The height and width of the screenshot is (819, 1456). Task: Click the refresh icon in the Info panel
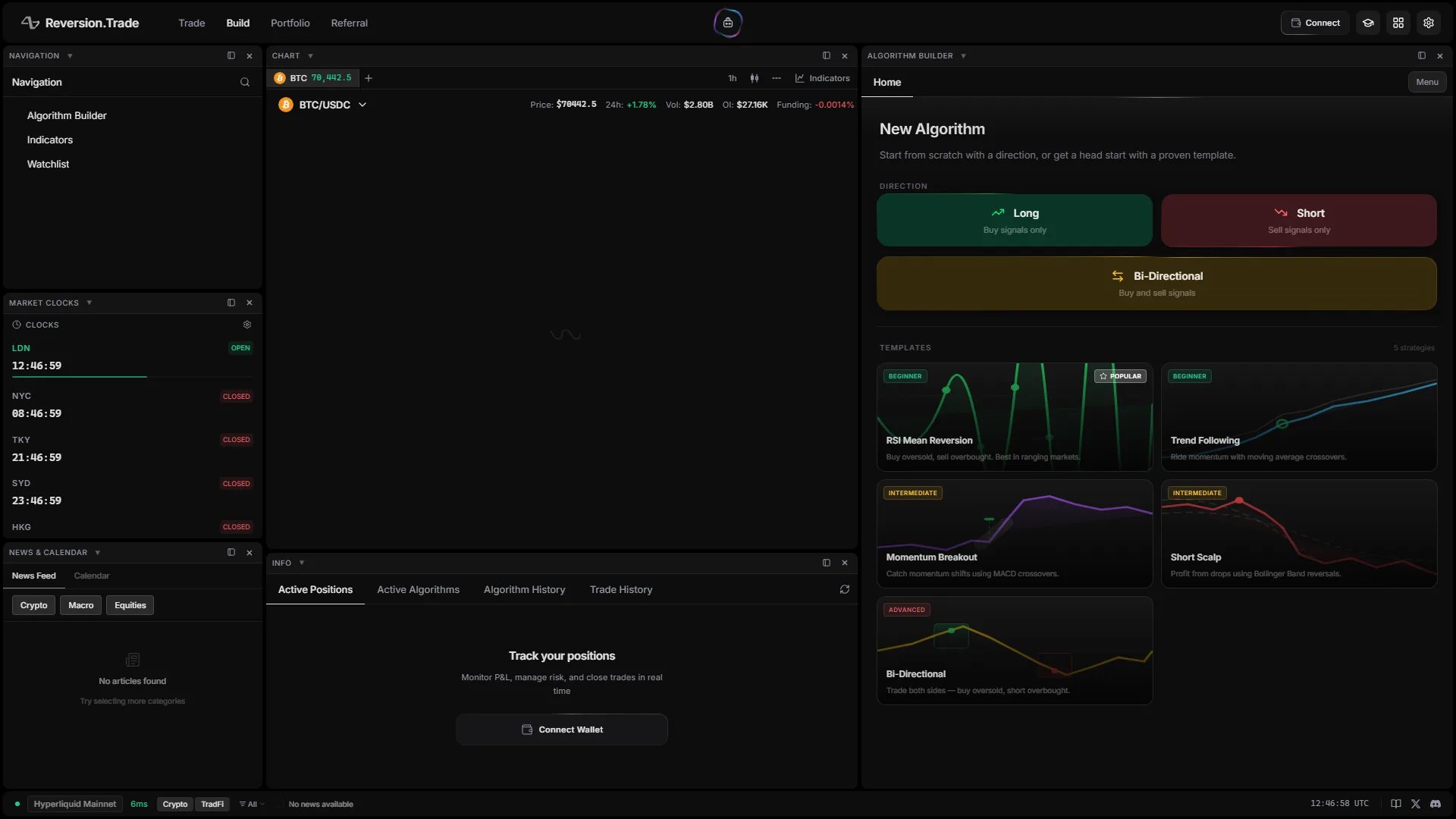844,589
